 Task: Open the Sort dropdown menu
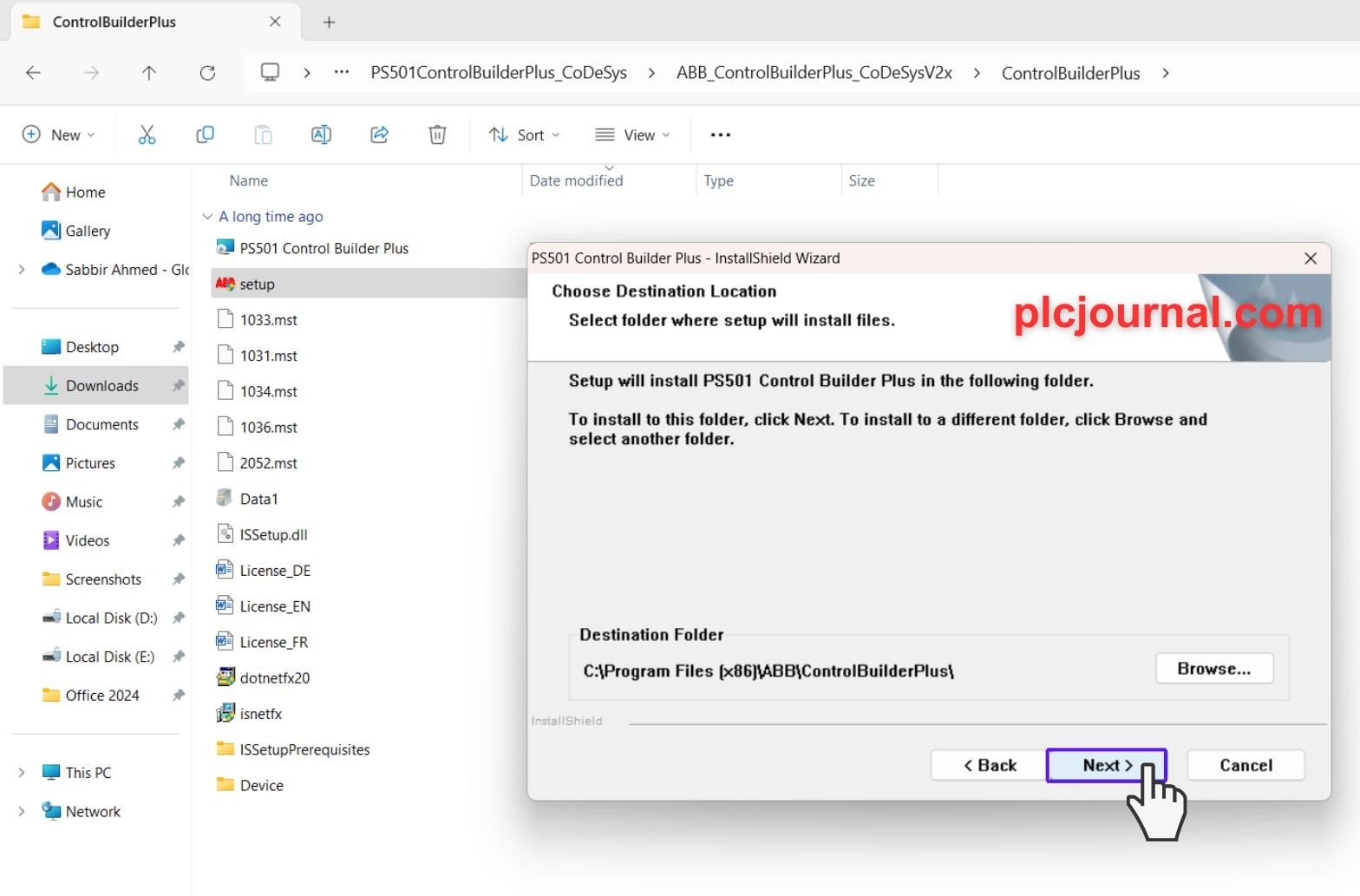[525, 134]
